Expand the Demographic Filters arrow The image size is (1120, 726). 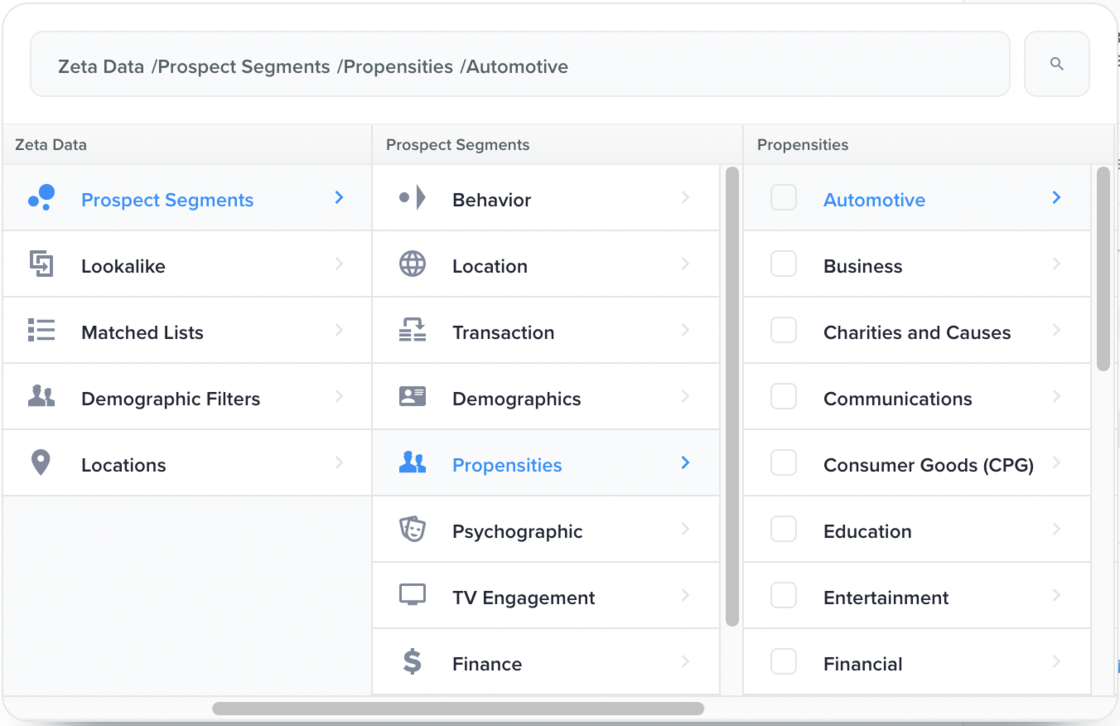pyautogui.click(x=339, y=397)
